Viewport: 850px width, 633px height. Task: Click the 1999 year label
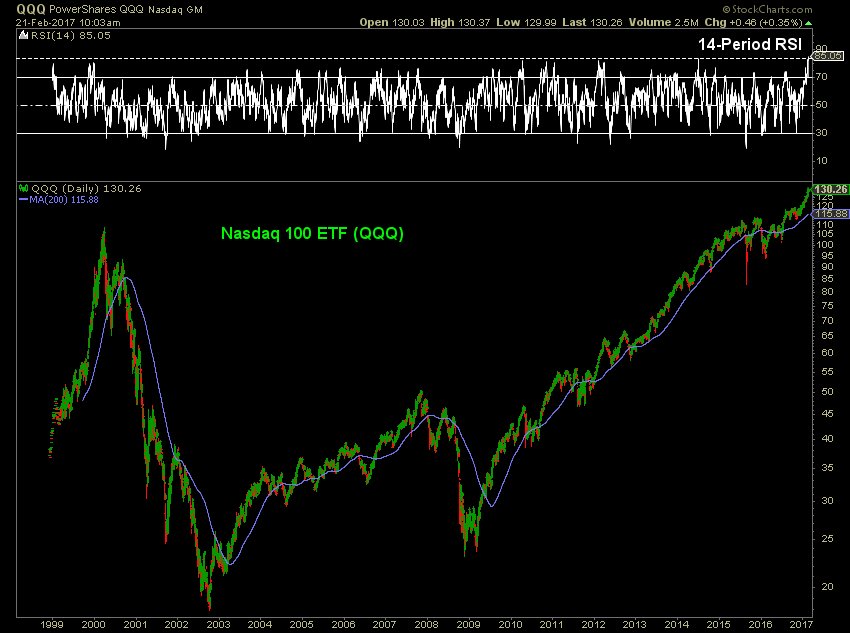[51, 624]
